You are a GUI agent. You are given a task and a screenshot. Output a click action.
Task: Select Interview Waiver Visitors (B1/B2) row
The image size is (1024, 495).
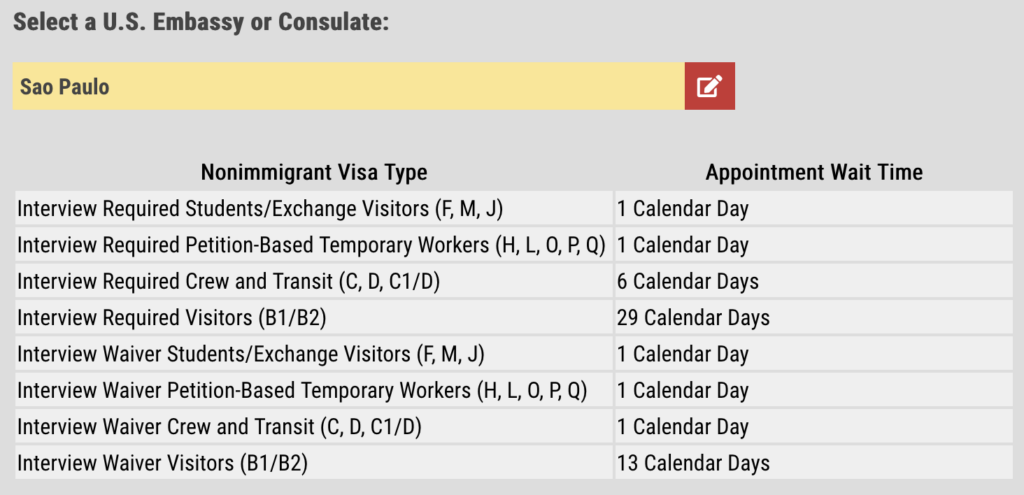(x=514, y=463)
